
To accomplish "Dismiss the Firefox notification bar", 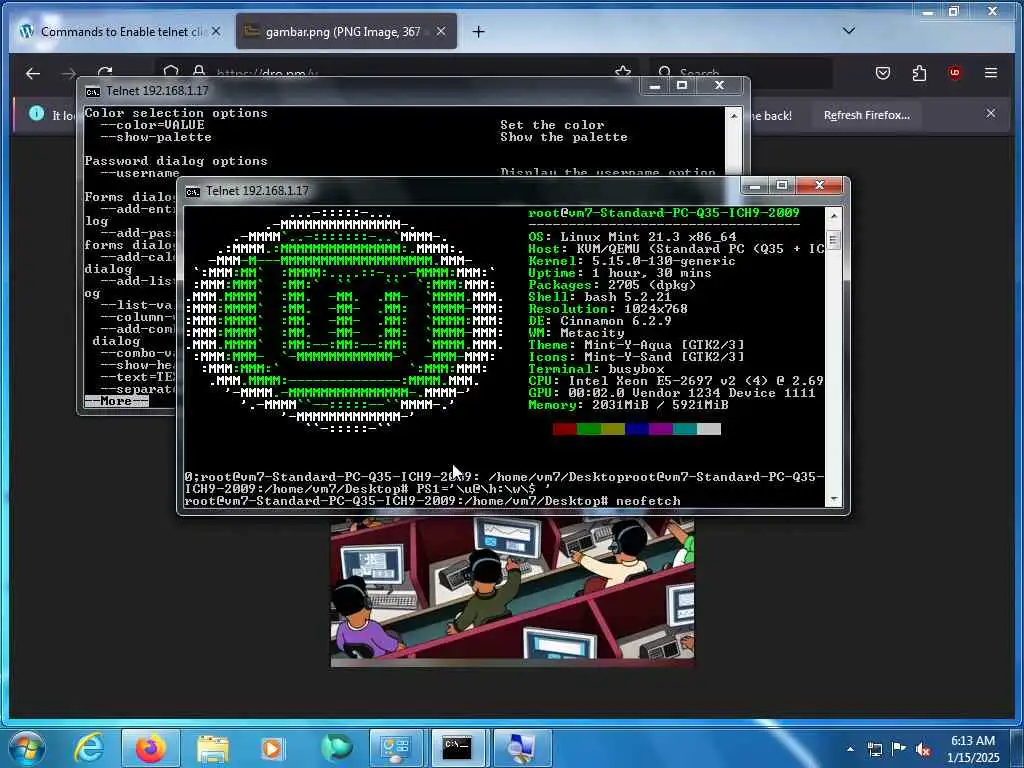I will click(x=991, y=114).
